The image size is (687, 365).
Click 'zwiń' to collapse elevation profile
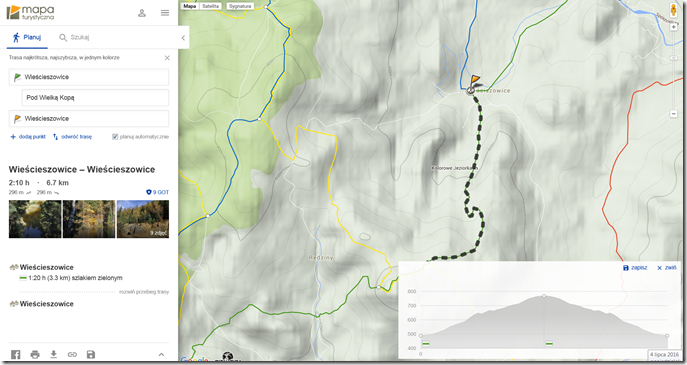click(666, 268)
